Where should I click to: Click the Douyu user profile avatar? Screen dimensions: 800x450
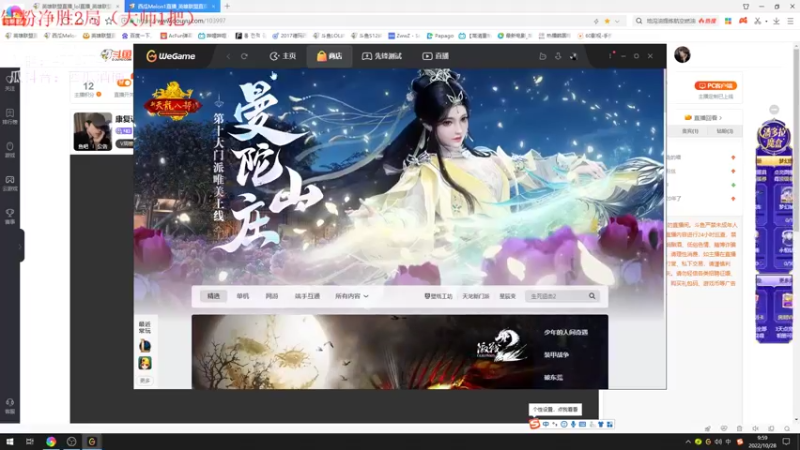pos(682,55)
